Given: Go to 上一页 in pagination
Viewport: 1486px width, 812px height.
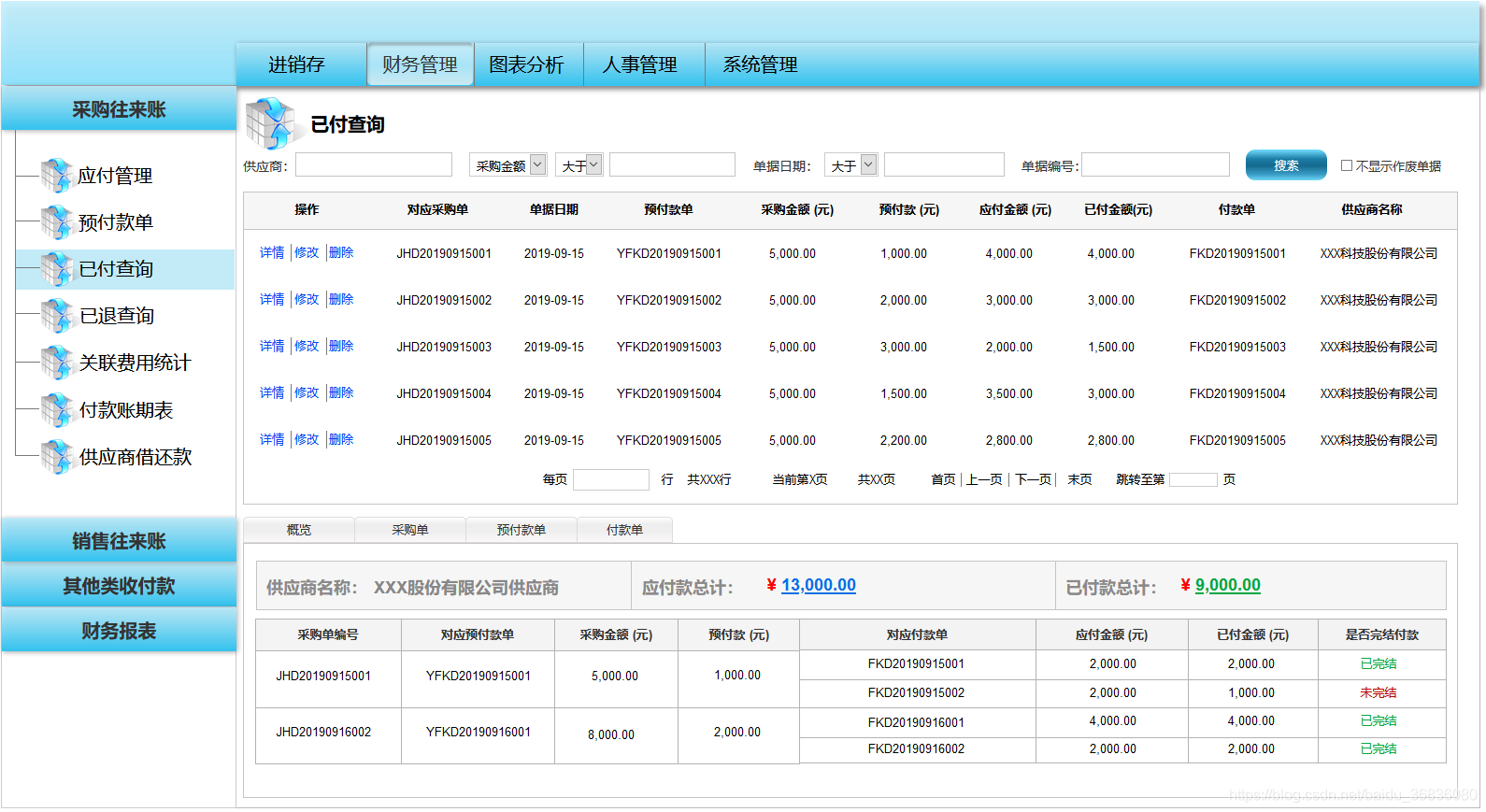Looking at the screenshot, I should pos(984,479).
